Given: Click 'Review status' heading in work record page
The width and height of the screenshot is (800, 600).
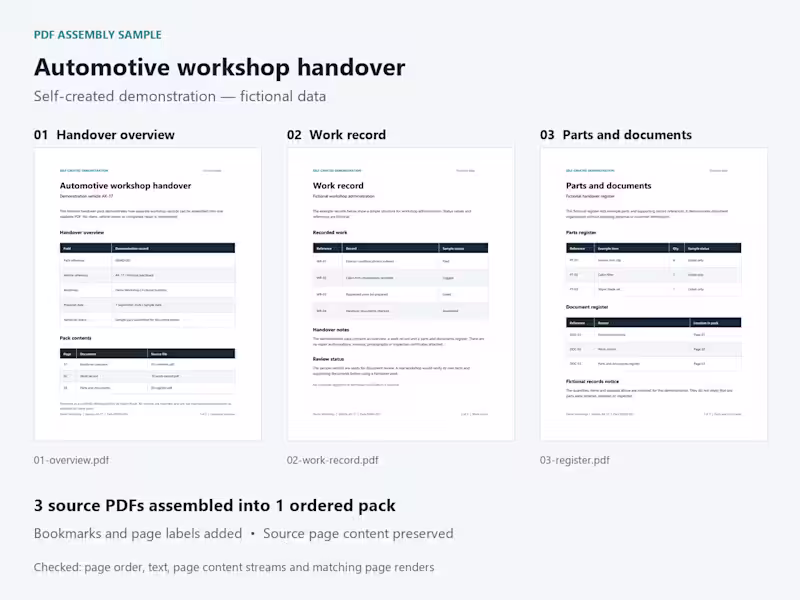Looking at the screenshot, I should tap(328, 359).
